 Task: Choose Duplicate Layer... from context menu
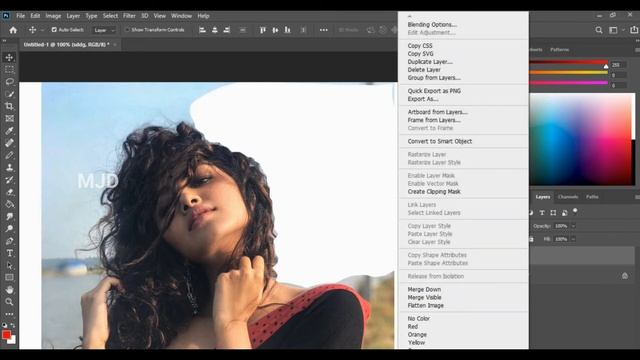click(x=430, y=62)
